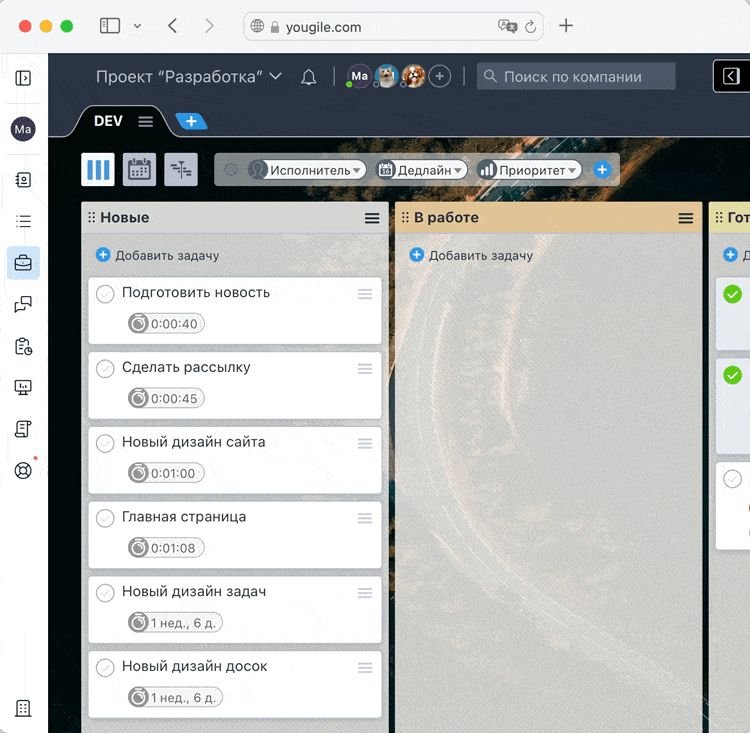750x733 pixels.
Task: Open the Дедлайн filter dropdown
Action: (x=422, y=170)
